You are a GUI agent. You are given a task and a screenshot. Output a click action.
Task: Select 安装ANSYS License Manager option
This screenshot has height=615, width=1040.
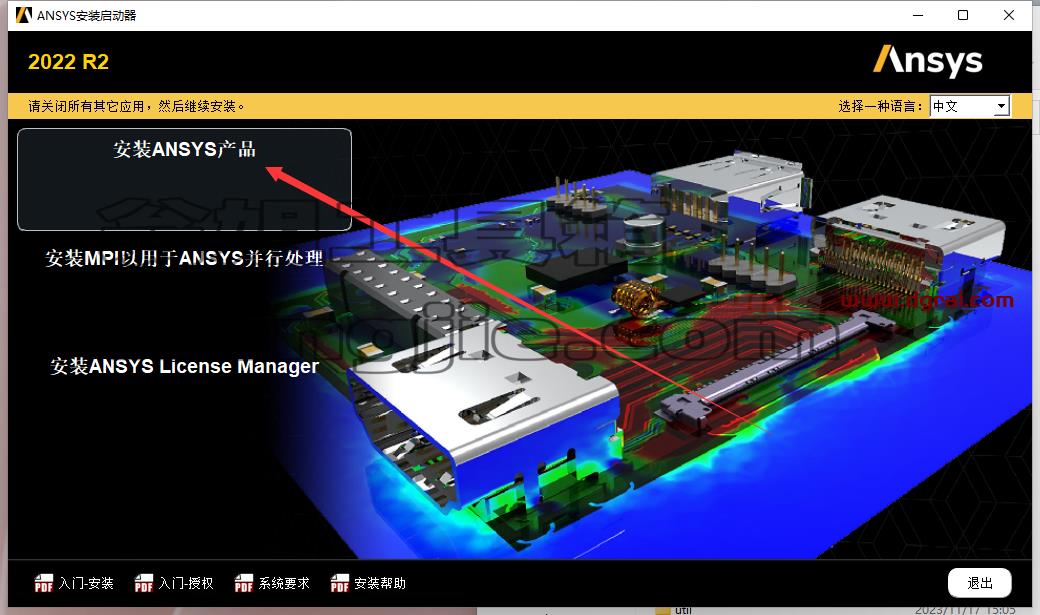click(x=184, y=366)
